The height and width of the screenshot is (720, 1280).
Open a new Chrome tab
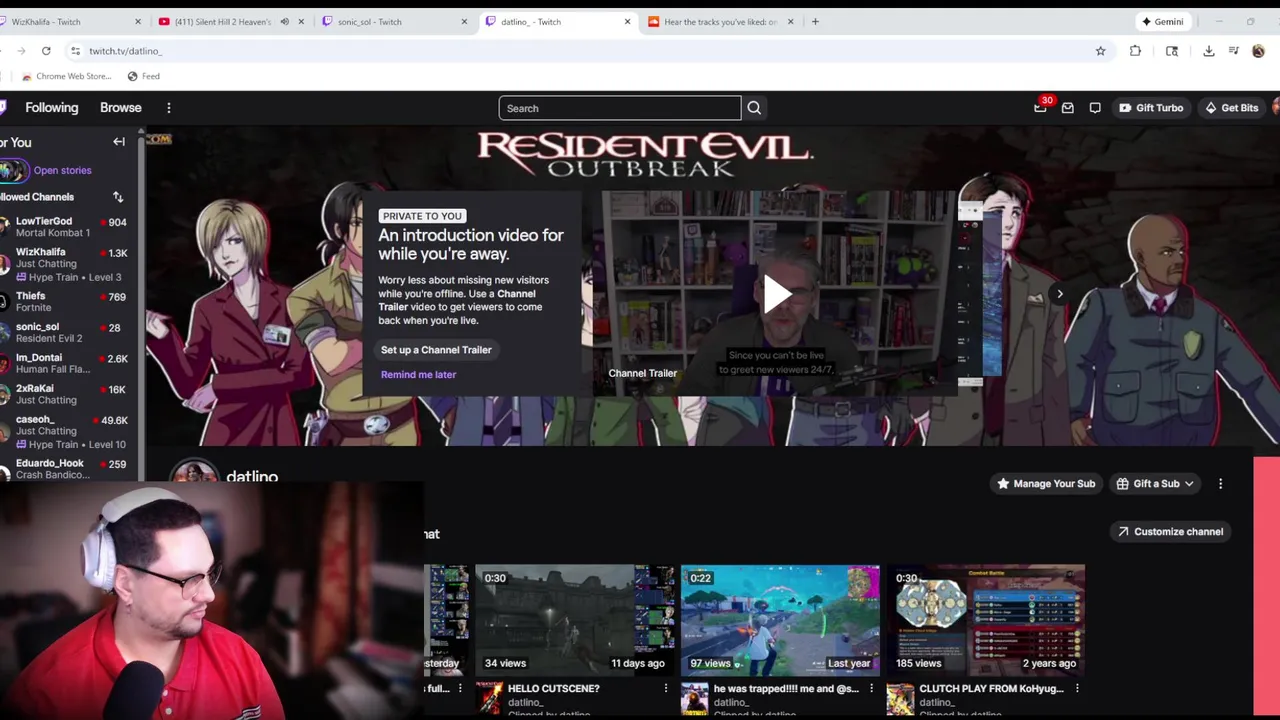tap(815, 21)
